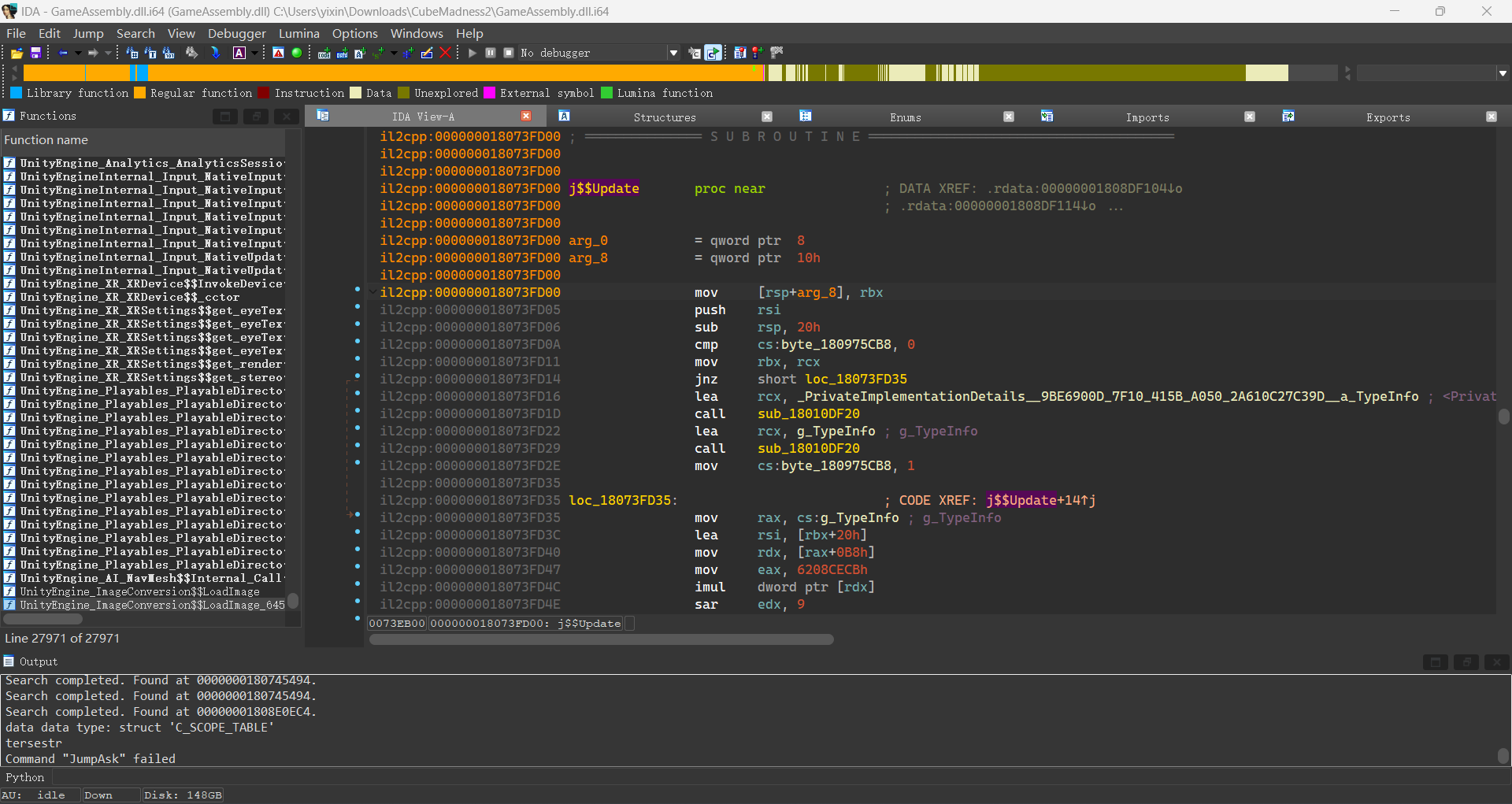Click the Python command-line language button
This screenshot has width=1512, height=804.
pos(25,777)
